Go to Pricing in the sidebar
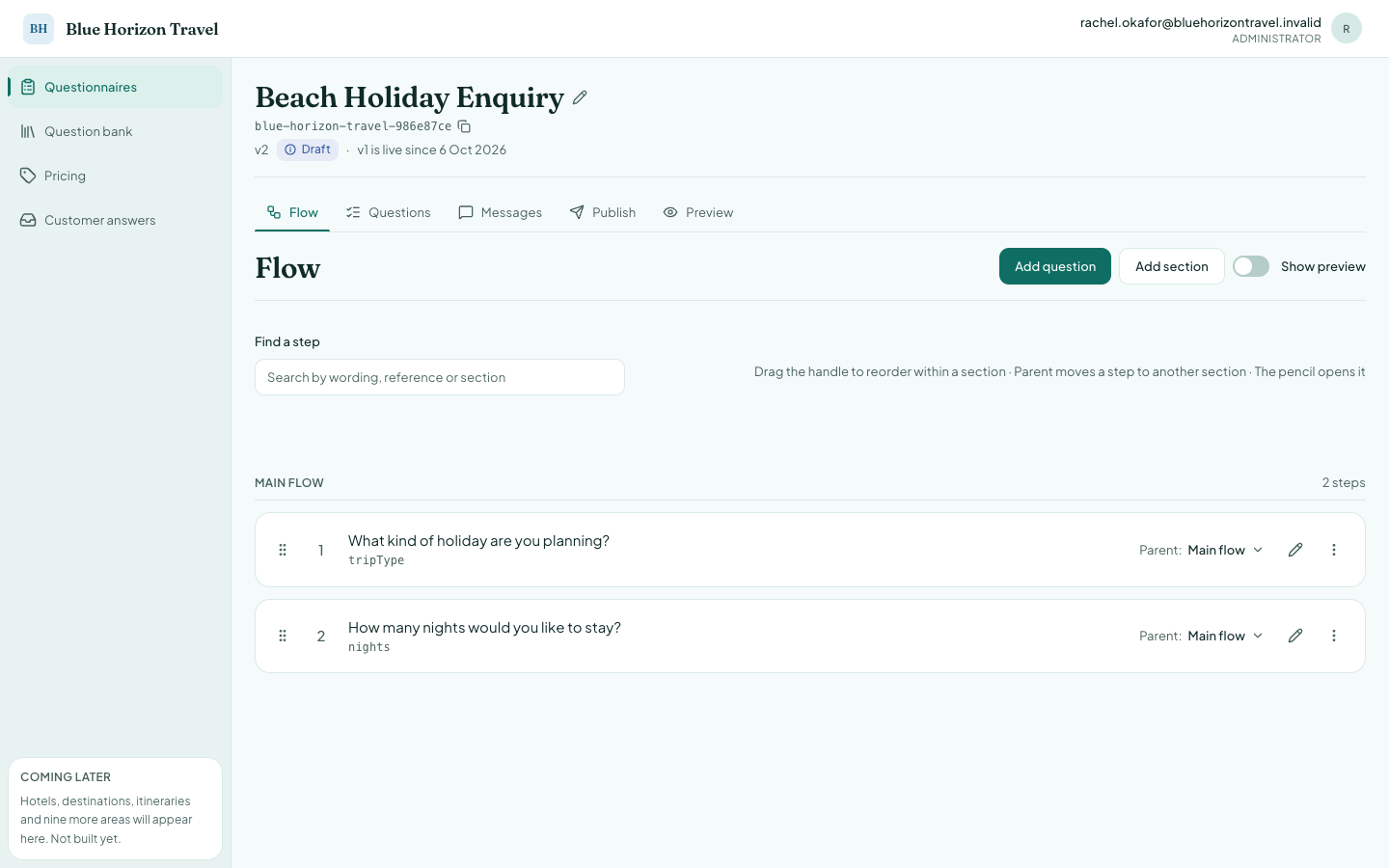The width and height of the screenshot is (1389, 868). pyautogui.click(x=116, y=176)
